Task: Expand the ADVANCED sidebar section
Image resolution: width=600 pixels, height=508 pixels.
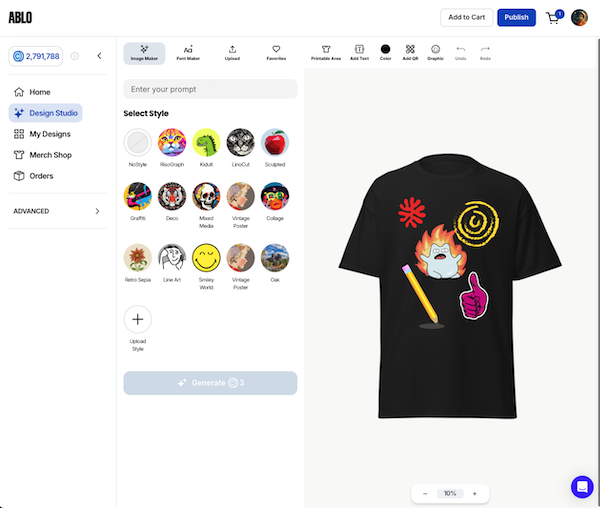Action: (97, 211)
